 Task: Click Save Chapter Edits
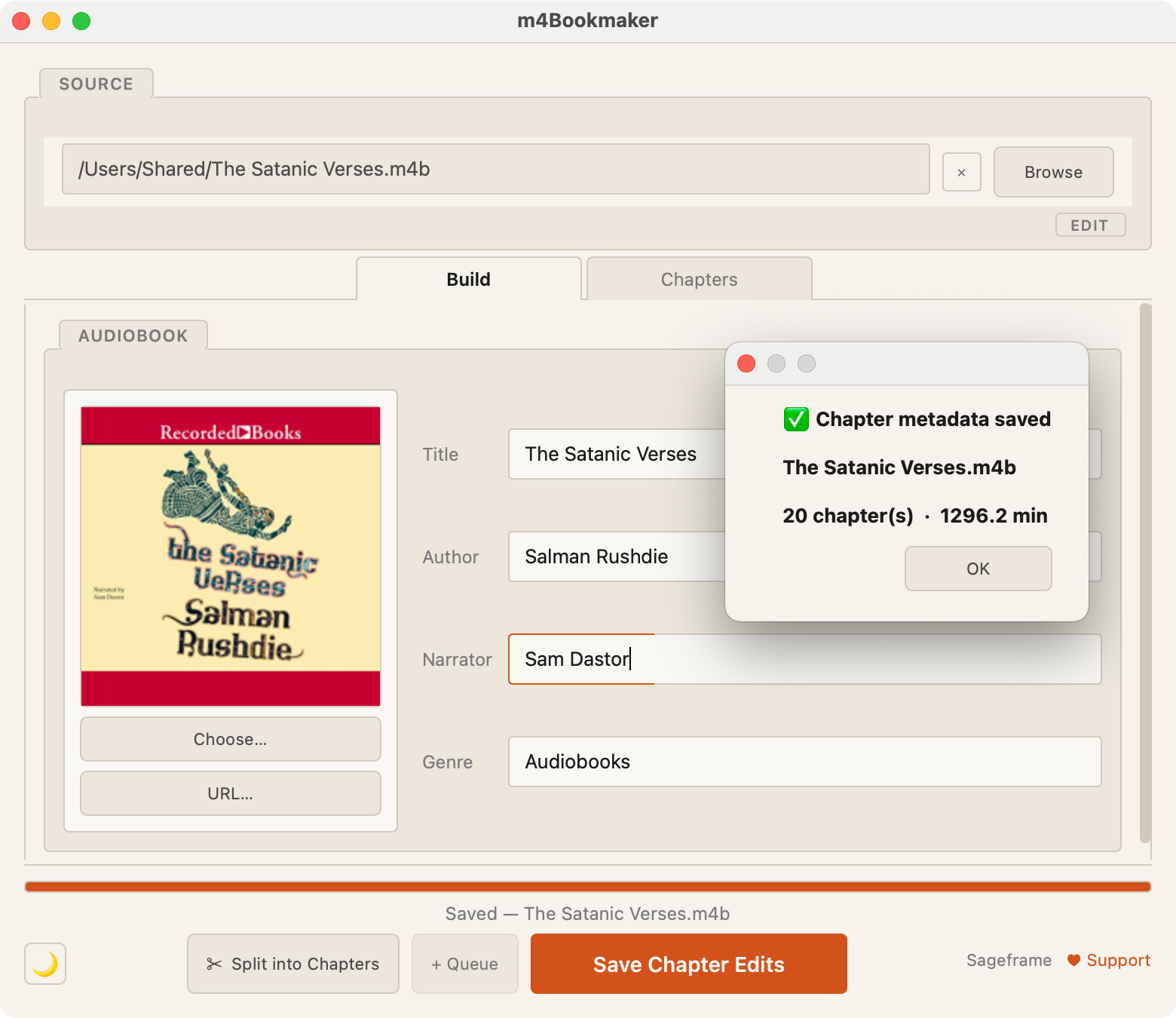tap(689, 964)
